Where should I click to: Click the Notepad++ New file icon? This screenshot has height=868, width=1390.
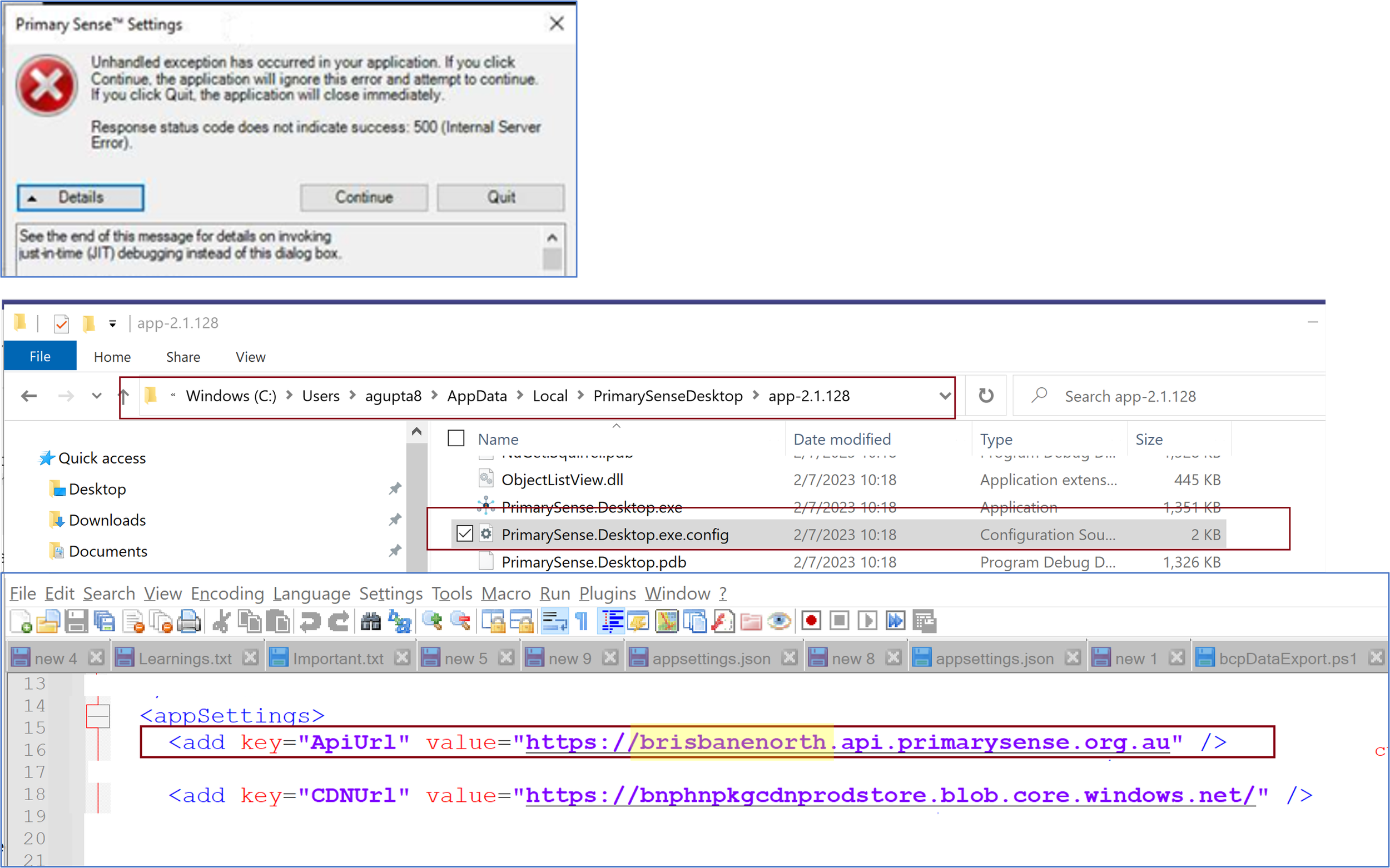coord(21,622)
